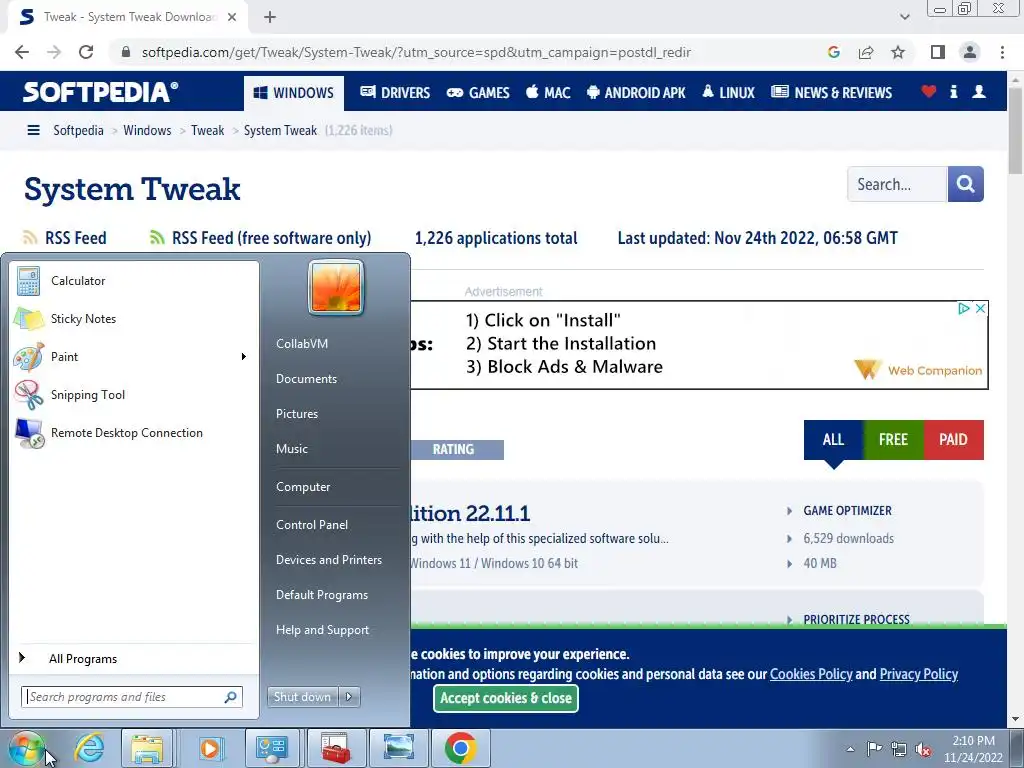Go back in Chrome

pos(22,52)
